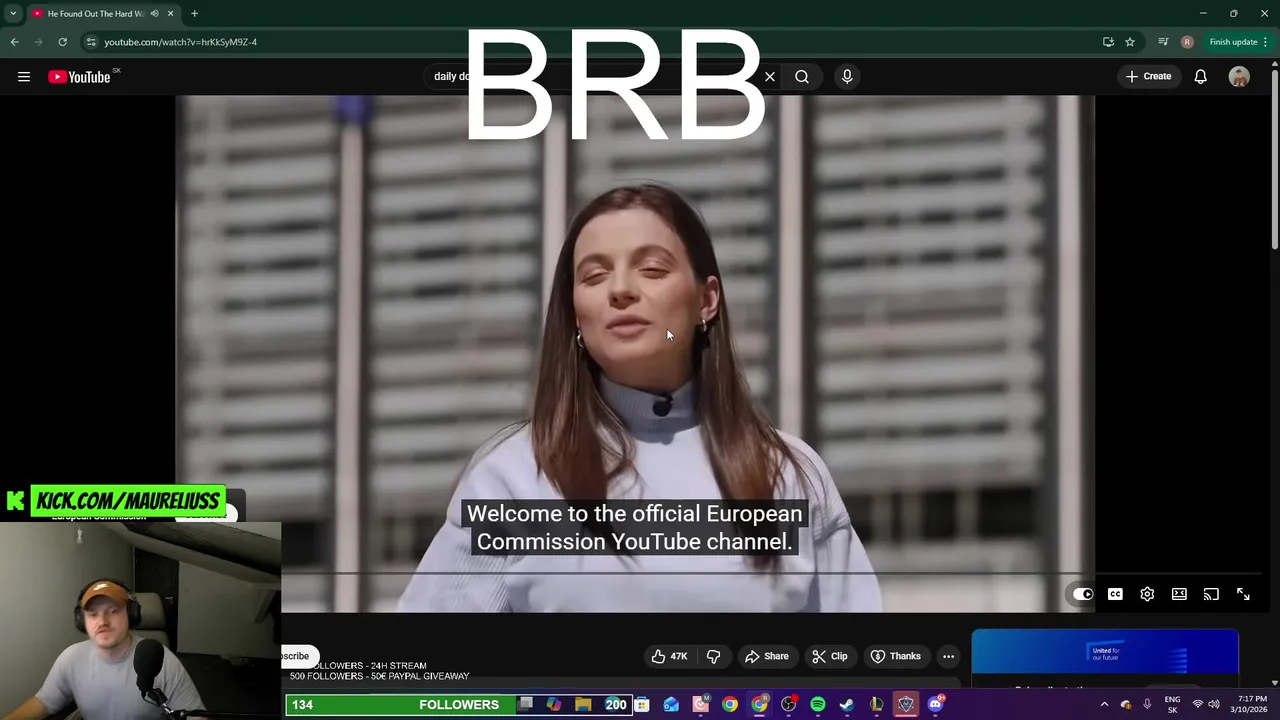This screenshot has height=720, width=1280.
Task: Go to the YouTube home logo
Action: coord(79,77)
